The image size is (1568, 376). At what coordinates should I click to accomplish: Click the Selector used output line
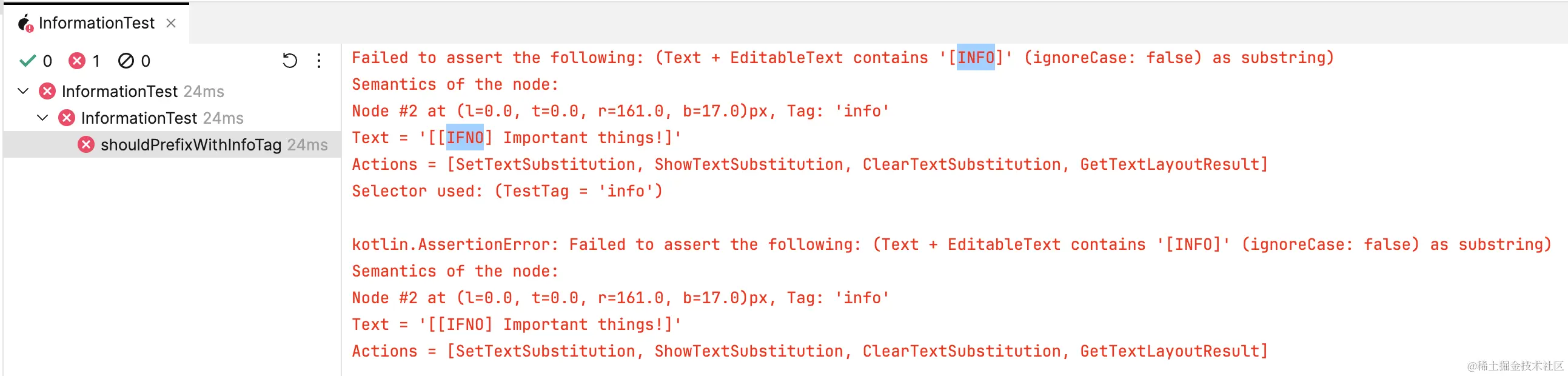[x=507, y=191]
